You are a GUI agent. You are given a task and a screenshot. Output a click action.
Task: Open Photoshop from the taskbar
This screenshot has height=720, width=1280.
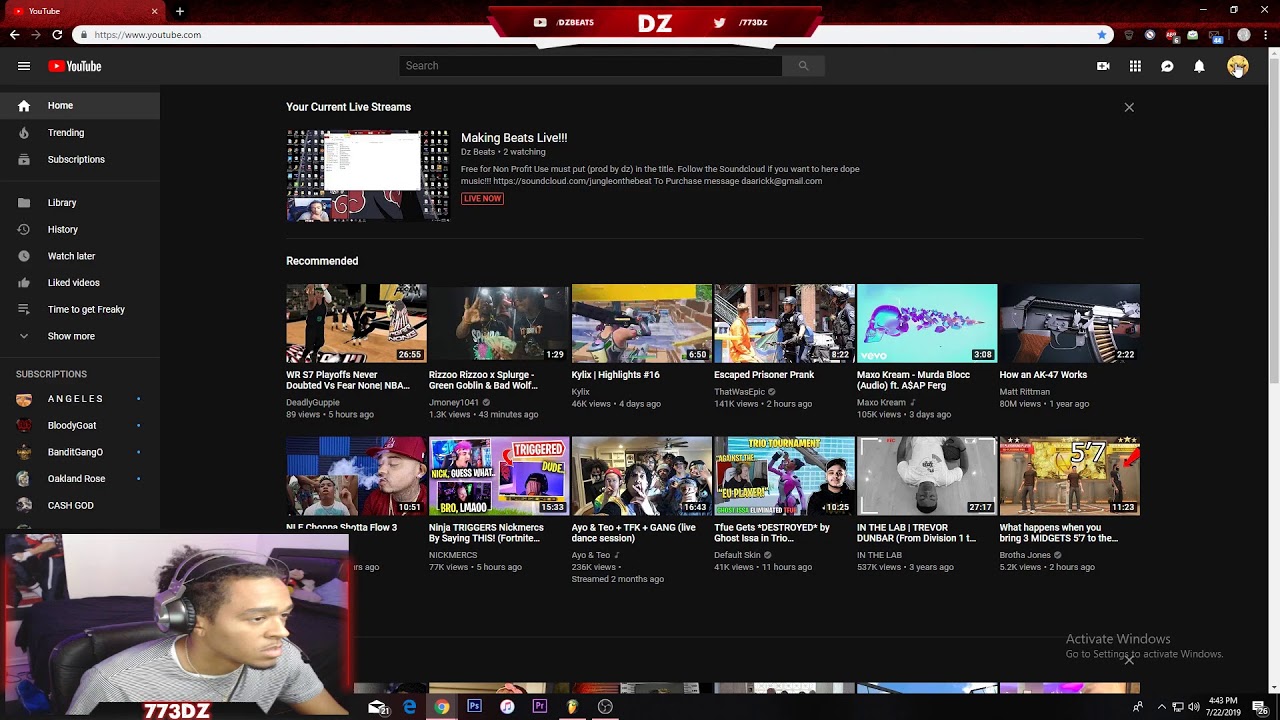click(x=474, y=707)
